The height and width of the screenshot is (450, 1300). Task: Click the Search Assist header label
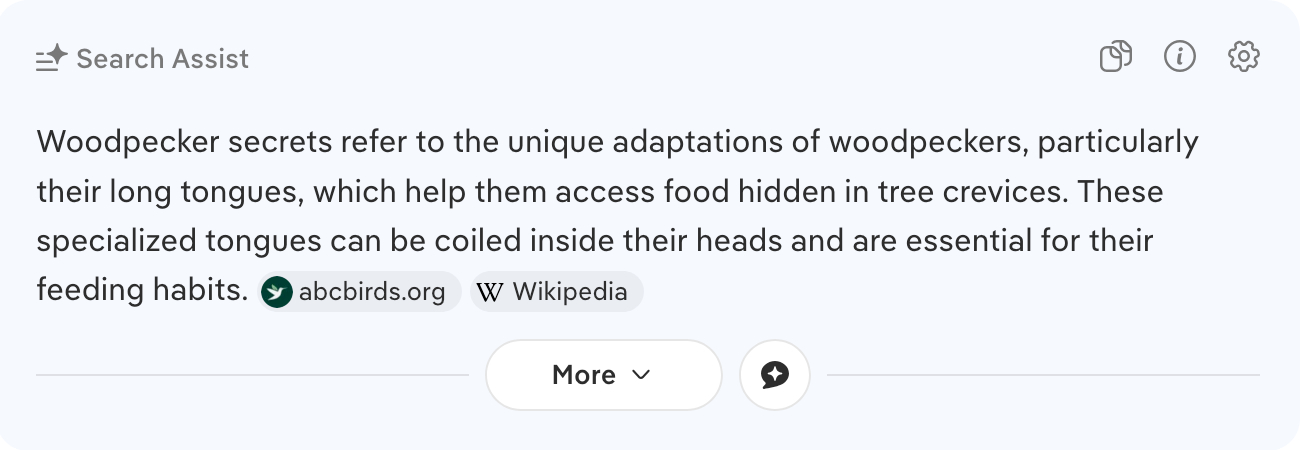(162, 59)
